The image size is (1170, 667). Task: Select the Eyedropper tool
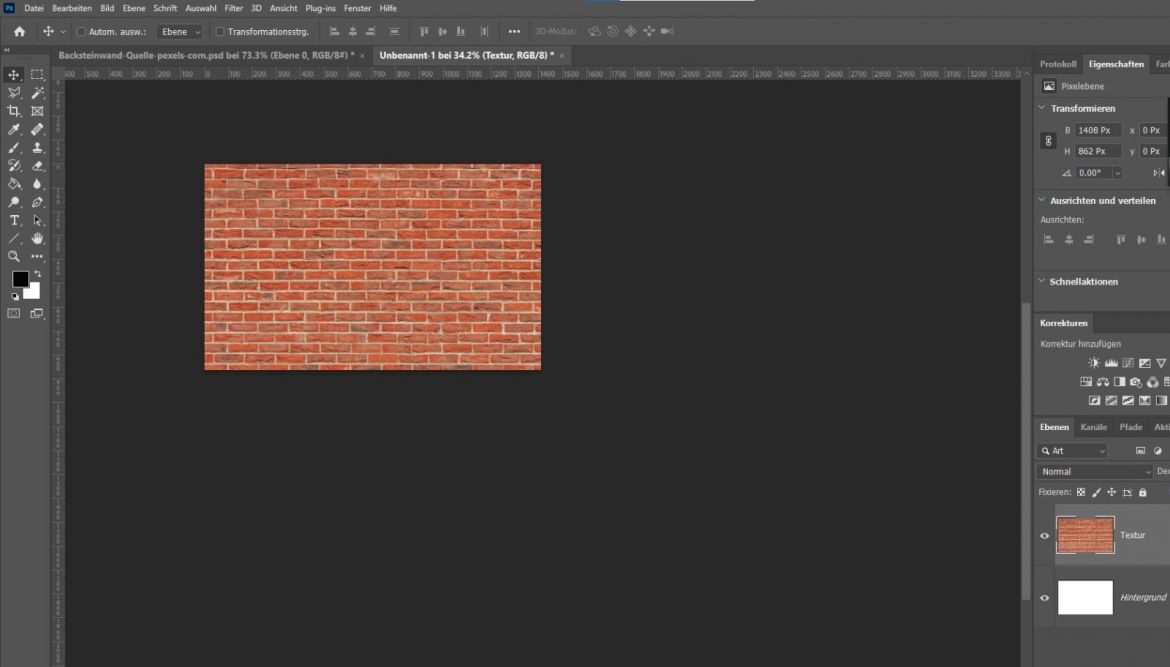coord(13,129)
